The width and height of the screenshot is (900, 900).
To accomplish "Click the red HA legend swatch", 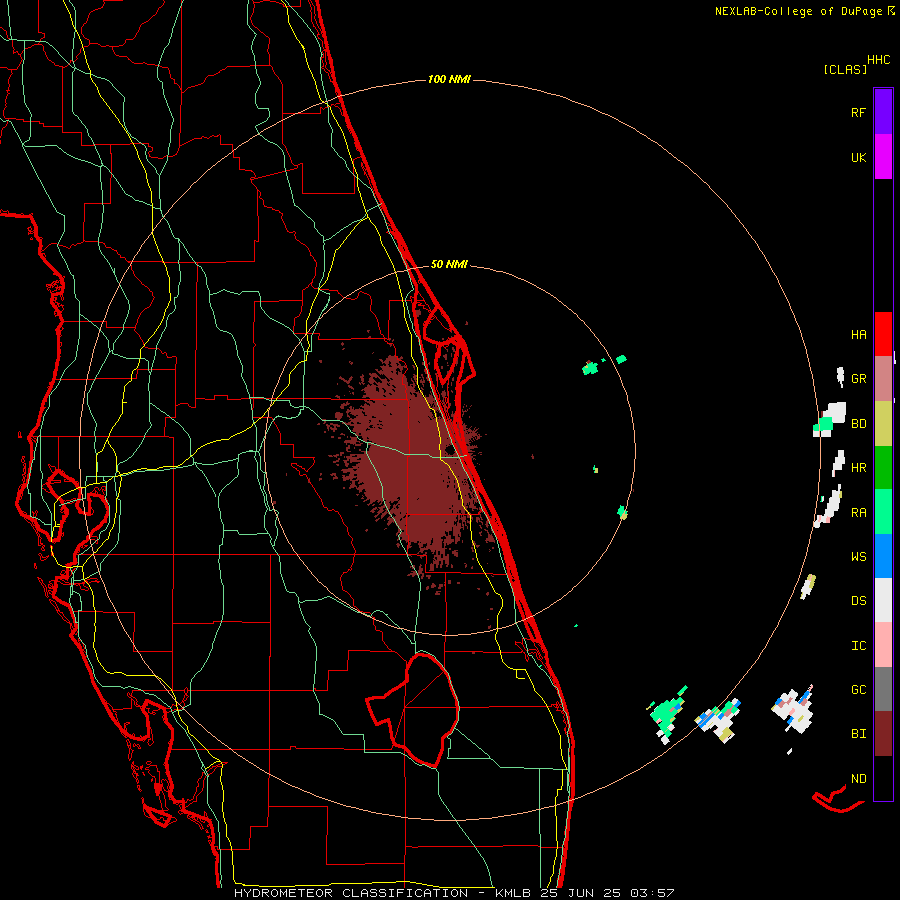I will (883, 334).
